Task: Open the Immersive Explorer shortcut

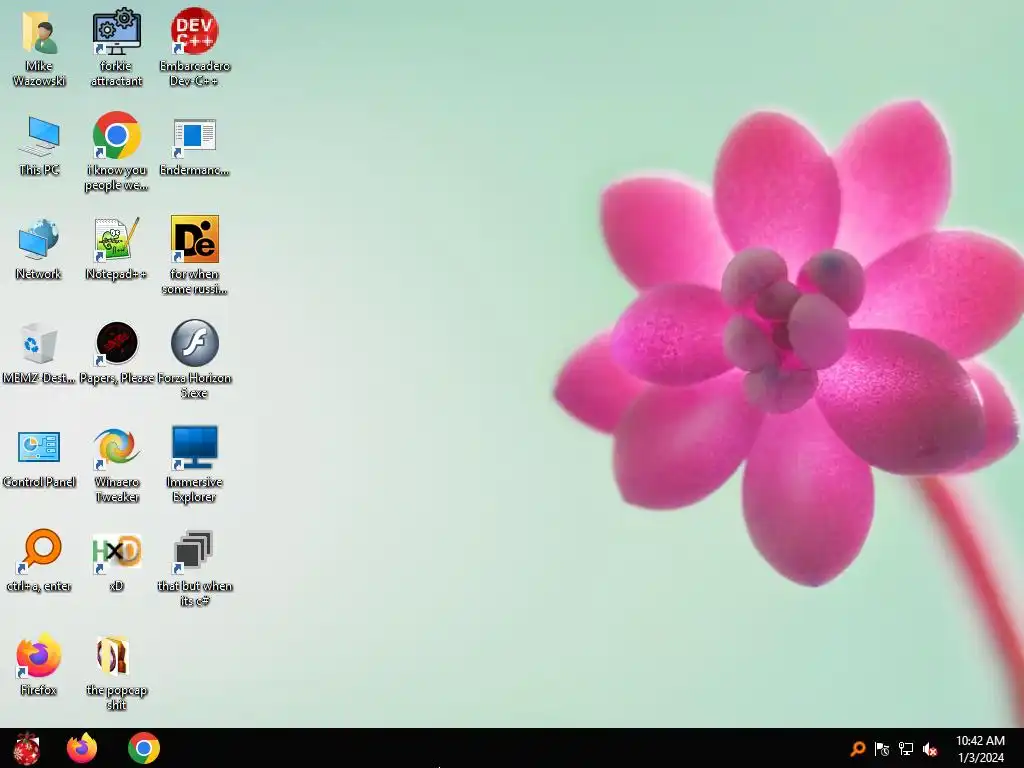Action: [x=194, y=447]
